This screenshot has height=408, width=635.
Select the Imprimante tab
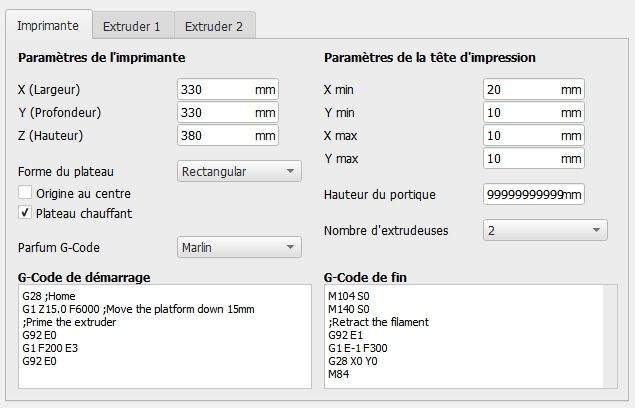click(50, 25)
